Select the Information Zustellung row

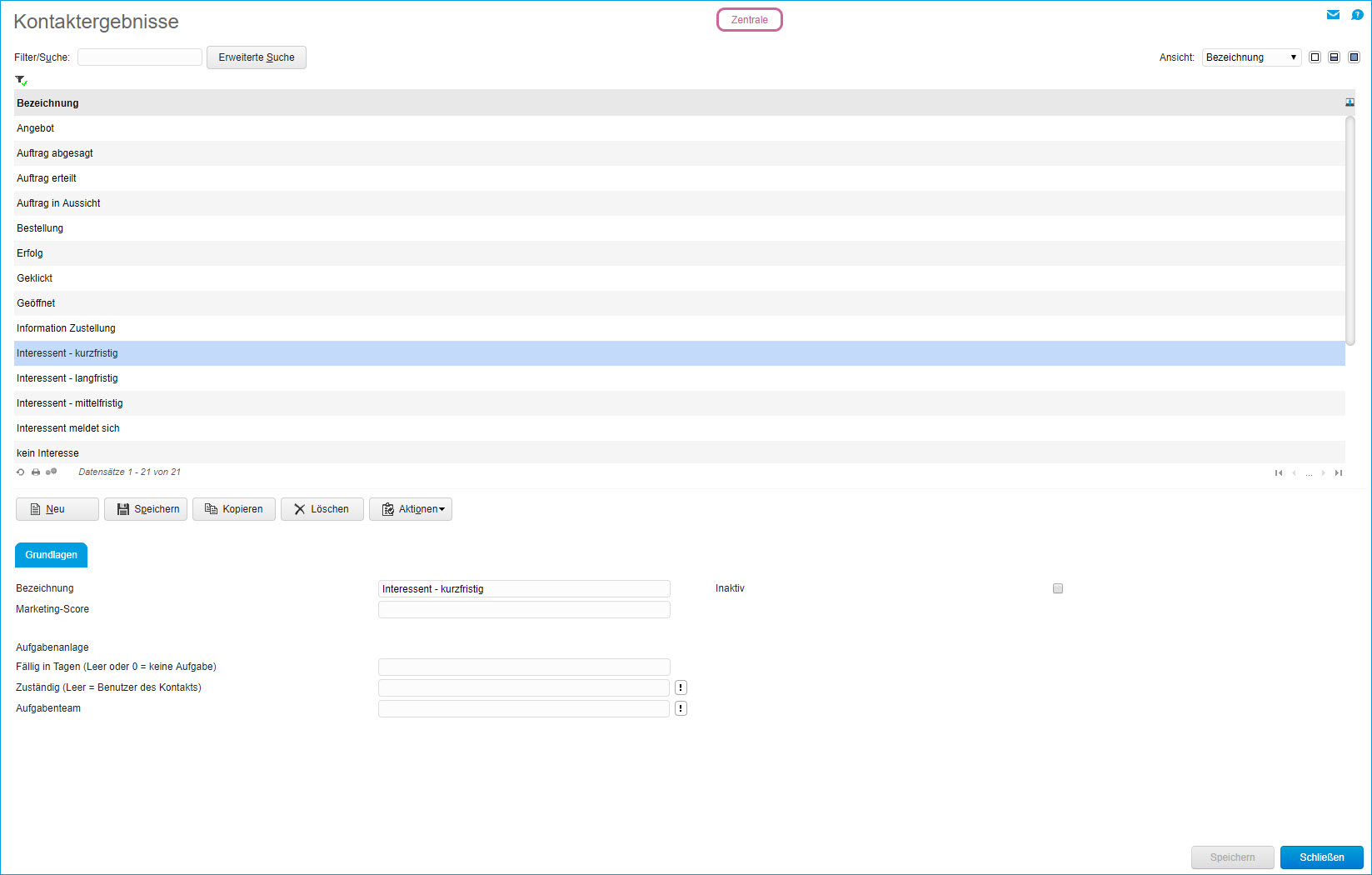[x=680, y=328]
